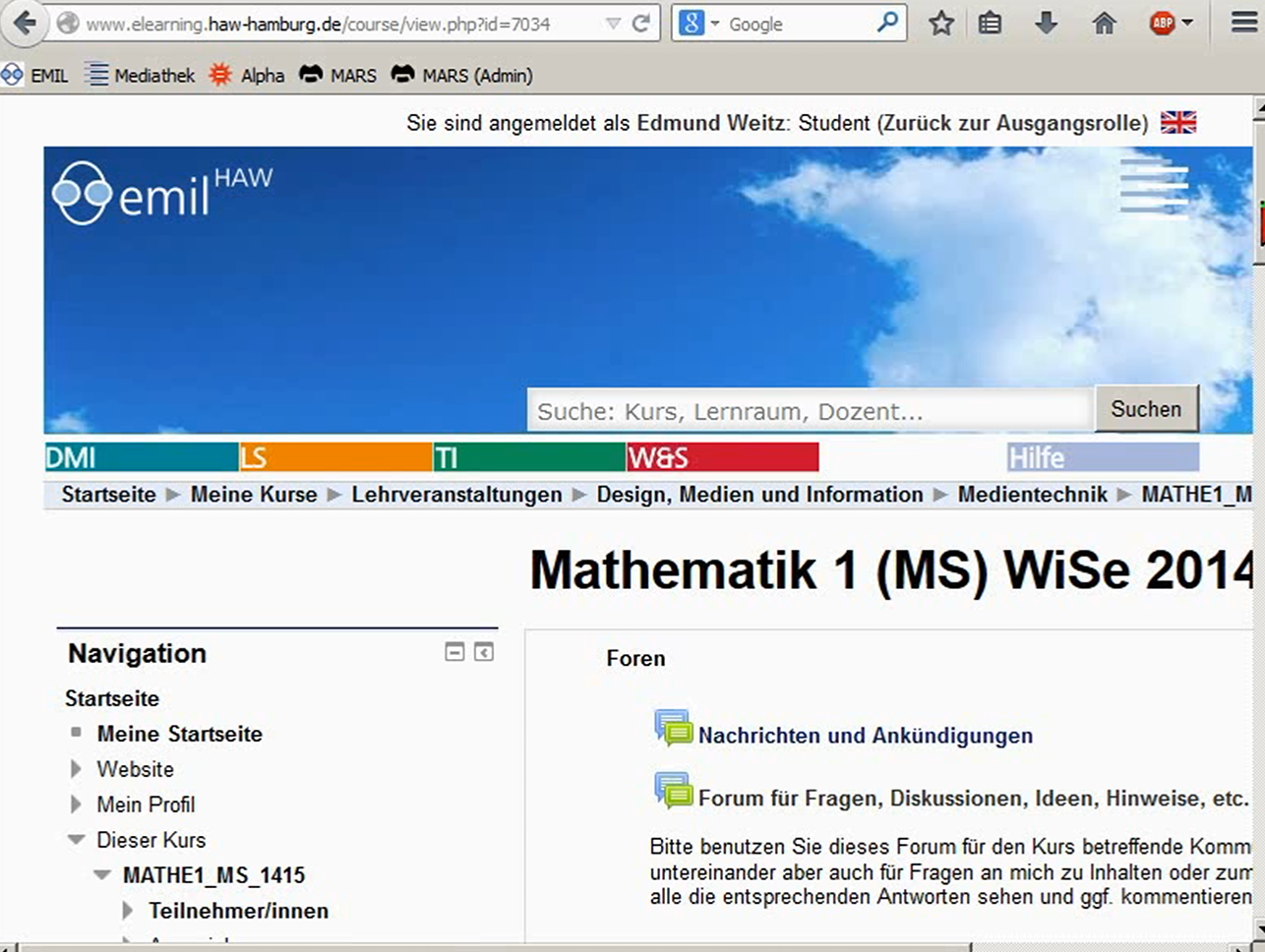Viewport: 1265px width, 952px height.
Task: Dock the Navigation block to the side
Action: tap(484, 652)
